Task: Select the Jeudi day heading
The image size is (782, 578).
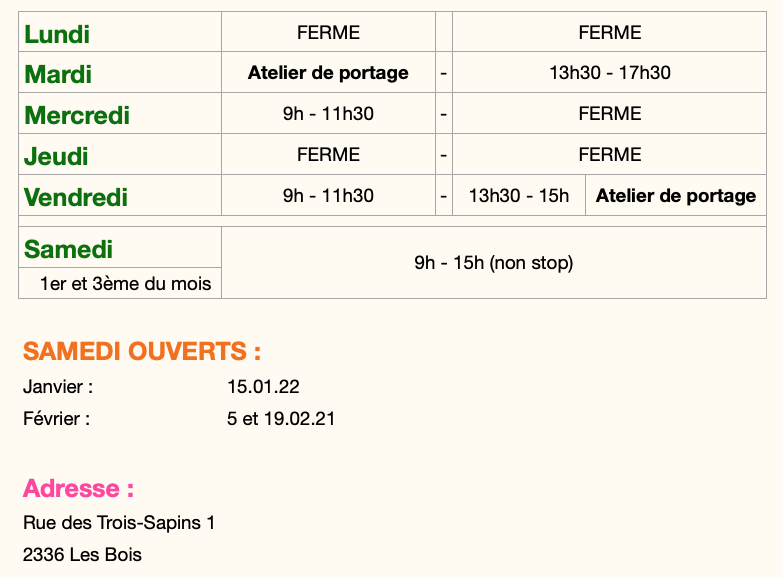Action: 56,156
